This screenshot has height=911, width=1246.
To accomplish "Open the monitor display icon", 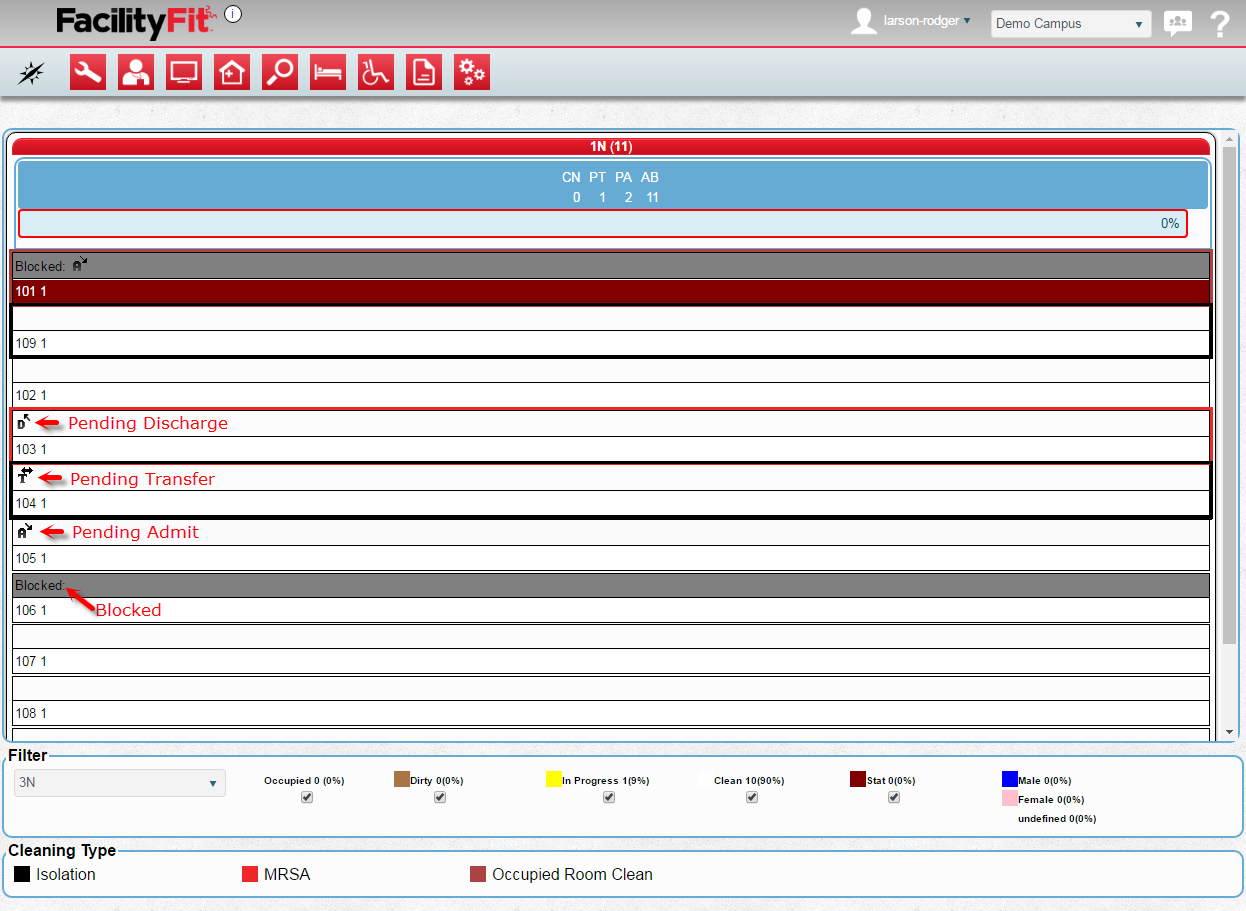I will [184, 72].
